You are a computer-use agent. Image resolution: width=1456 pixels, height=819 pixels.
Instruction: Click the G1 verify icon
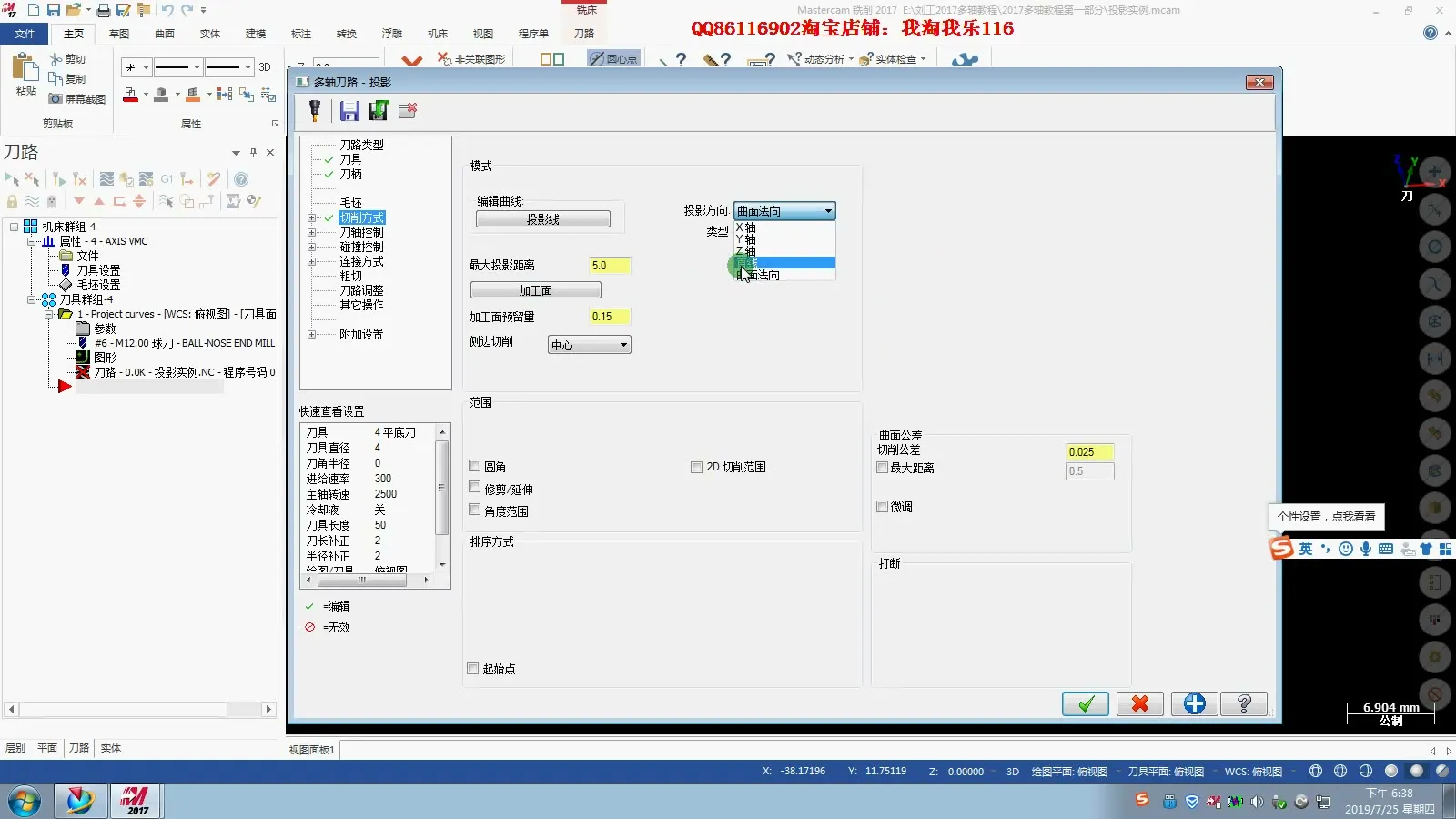coord(167,179)
